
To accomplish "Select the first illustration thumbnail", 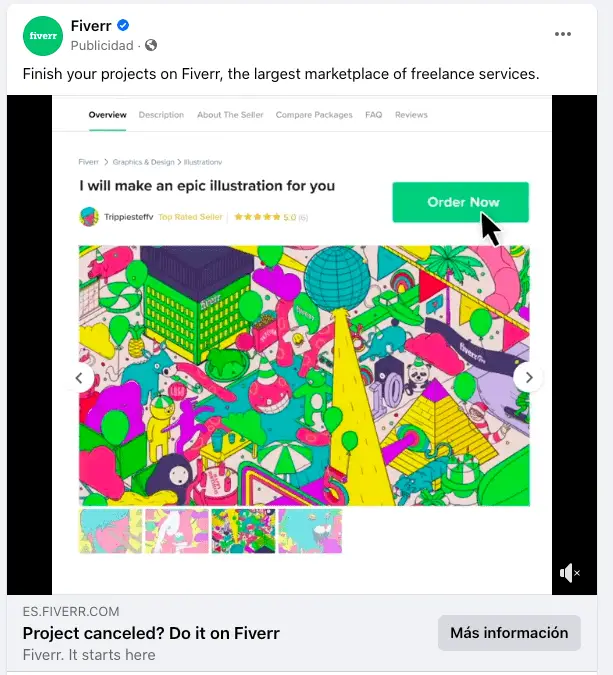I will [x=110, y=531].
